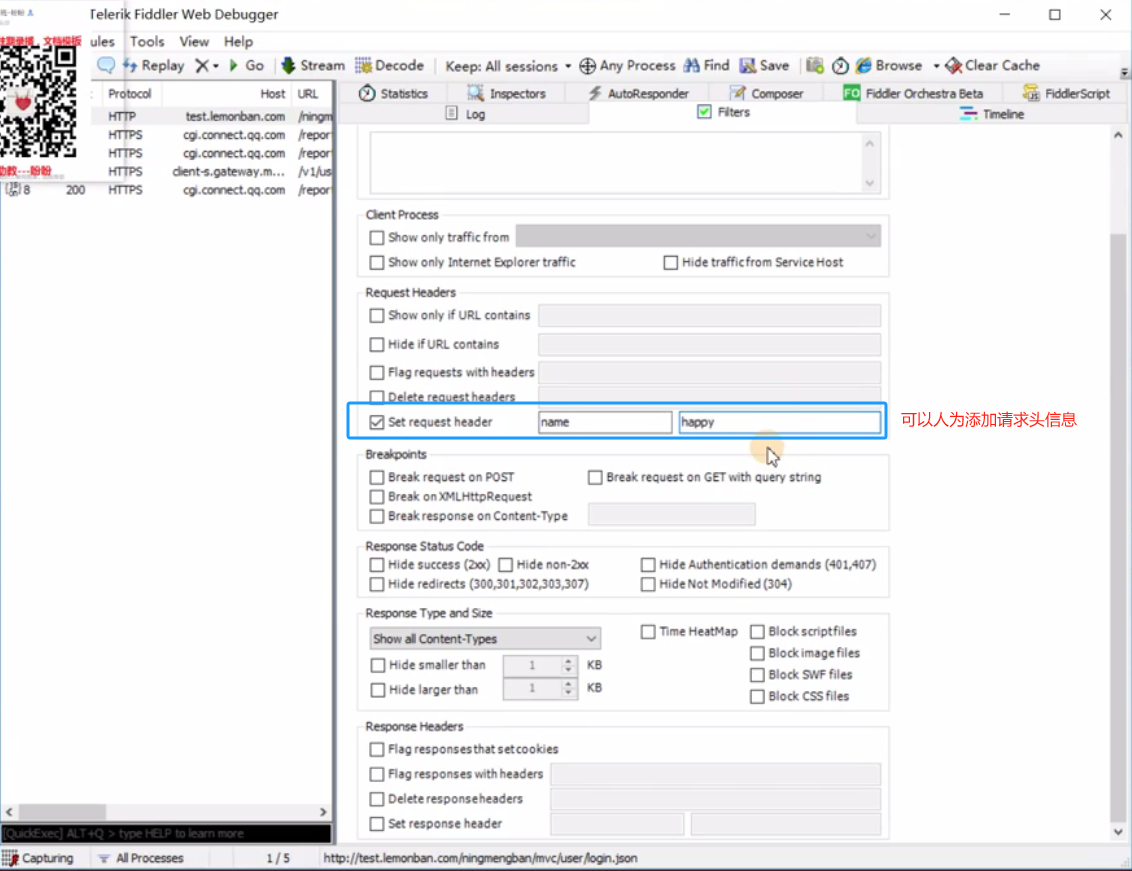The height and width of the screenshot is (871, 1132).
Task: Click the Stream mode icon
Action: [x=288, y=66]
